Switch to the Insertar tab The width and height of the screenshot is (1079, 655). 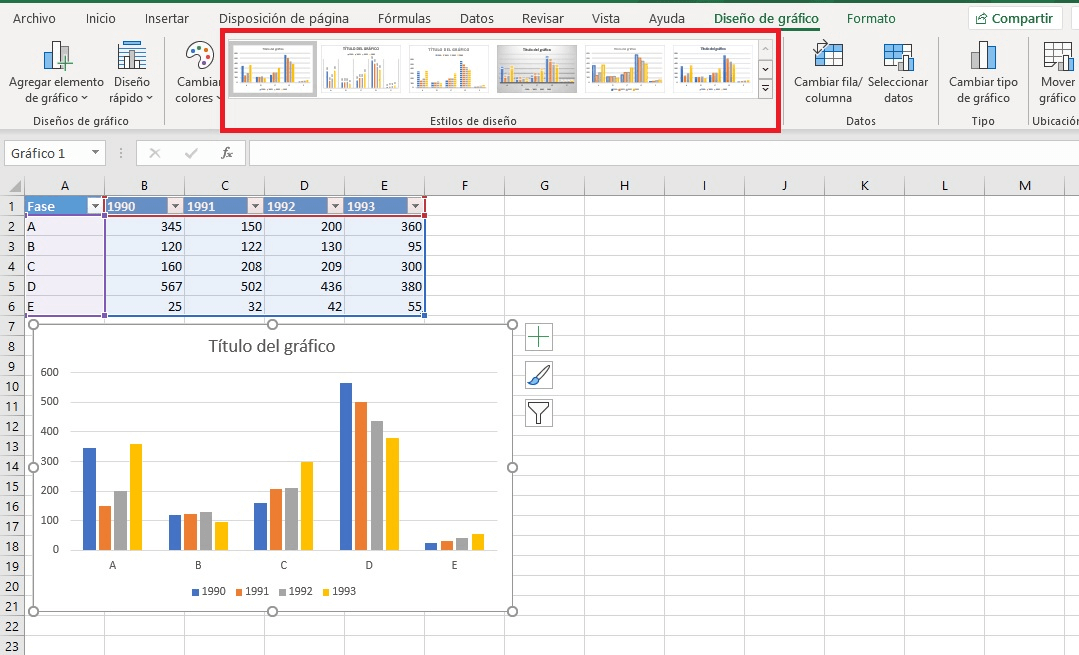[167, 19]
